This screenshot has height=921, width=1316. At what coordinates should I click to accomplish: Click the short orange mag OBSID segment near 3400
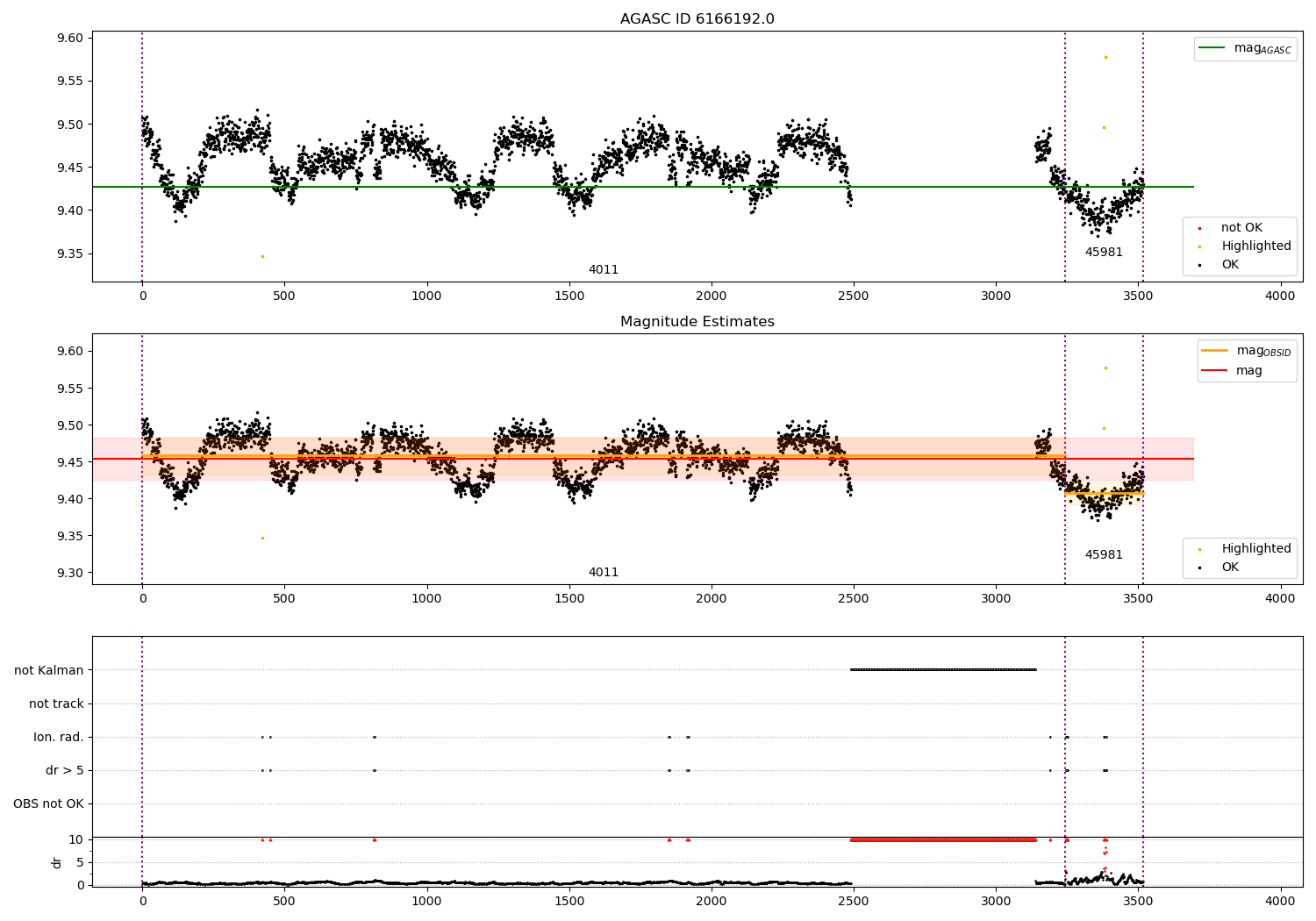pos(1104,493)
